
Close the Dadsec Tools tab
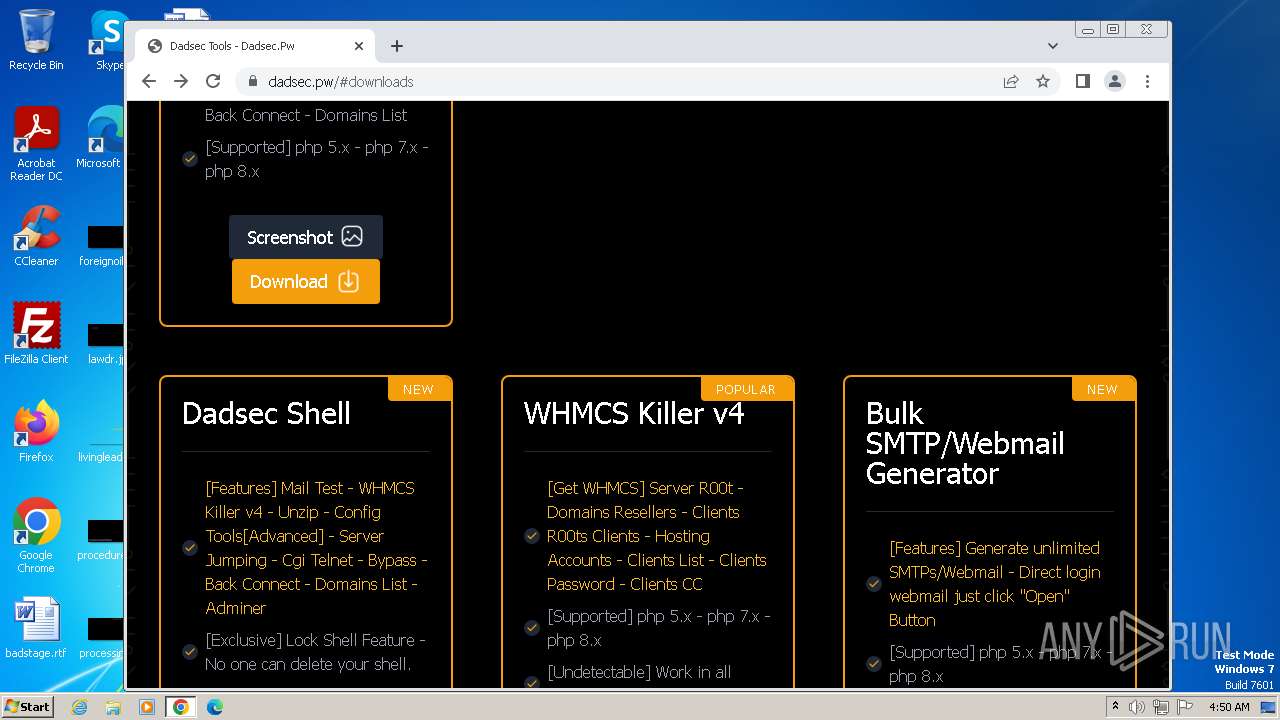[359, 46]
